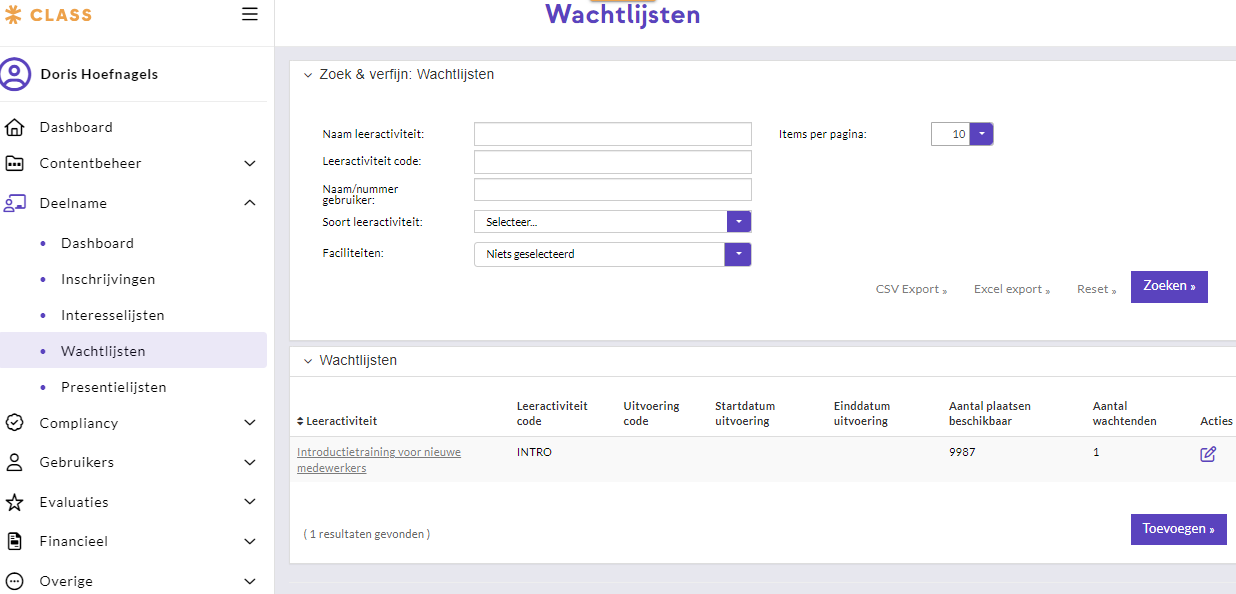This screenshot has height=594, width=1236.
Task: Collapse the Deelname menu section
Action: click(x=250, y=203)
